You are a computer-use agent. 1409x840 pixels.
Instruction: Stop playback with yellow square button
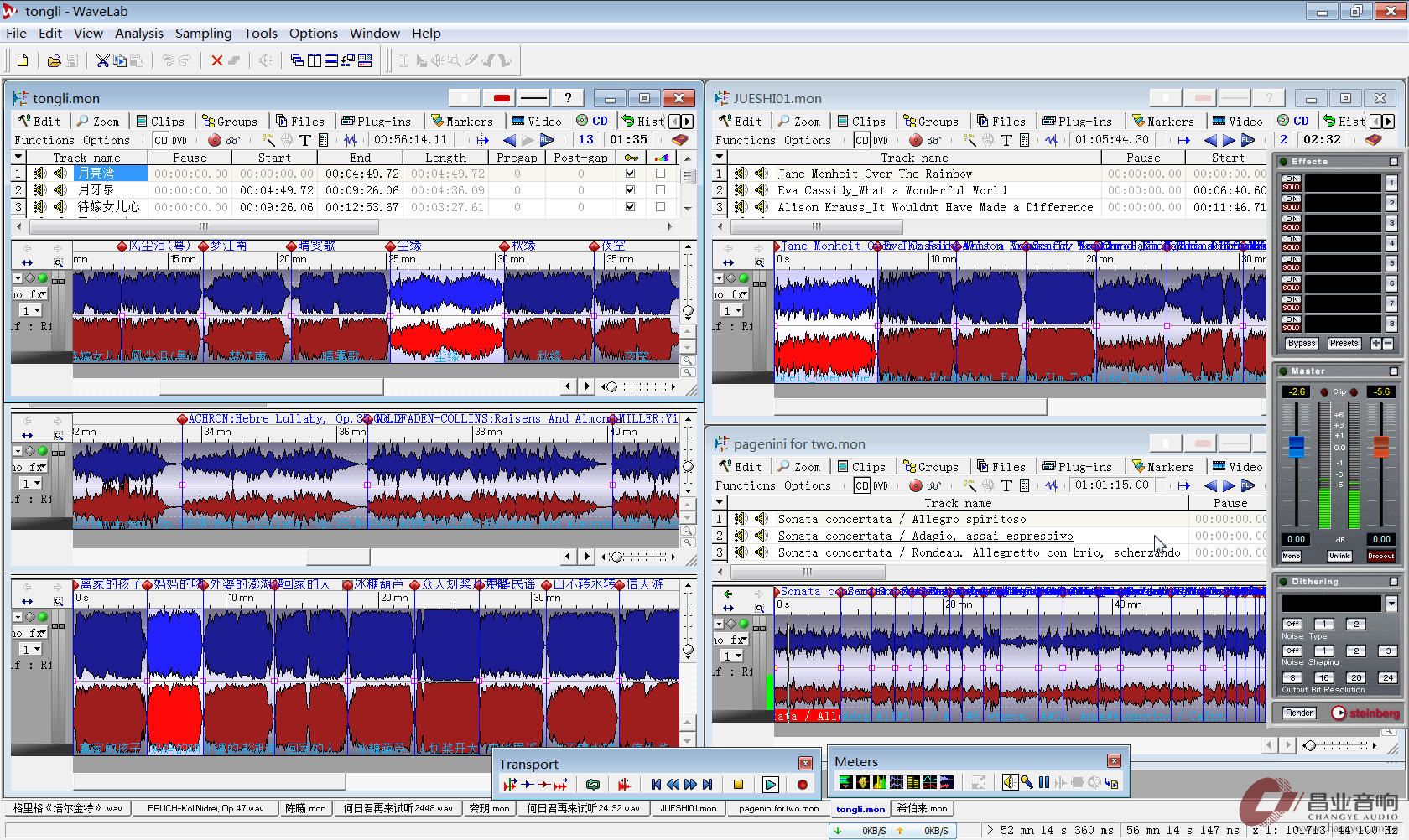[738, 785]
